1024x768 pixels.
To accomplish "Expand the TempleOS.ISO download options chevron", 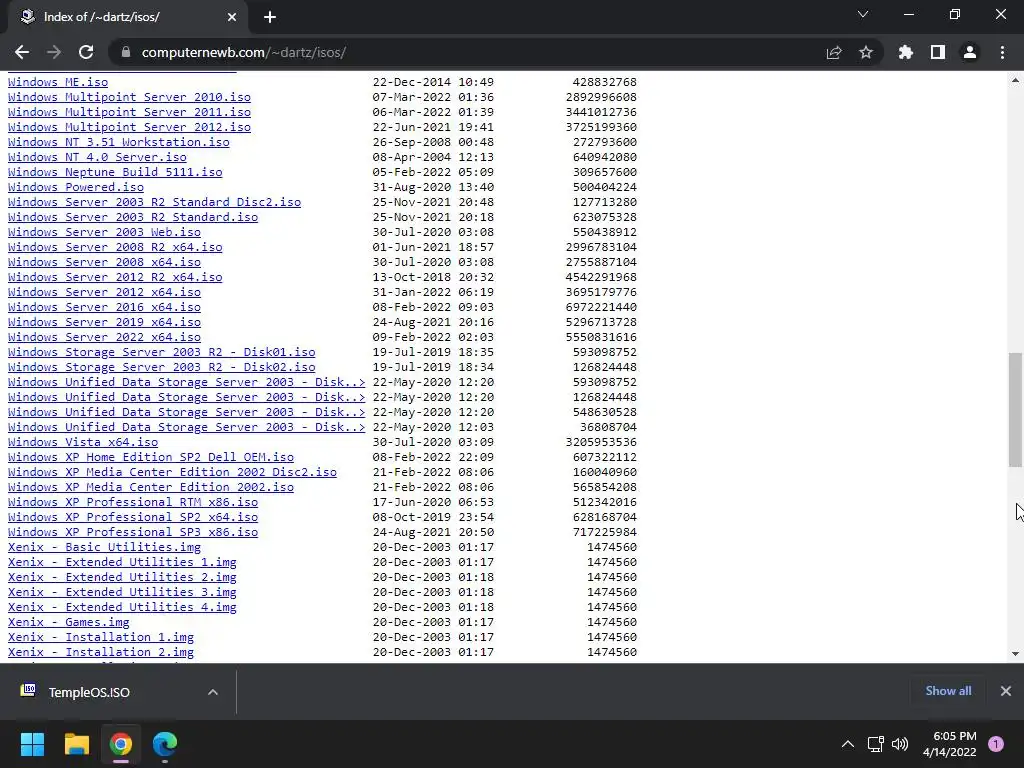I will pos(213,692).
